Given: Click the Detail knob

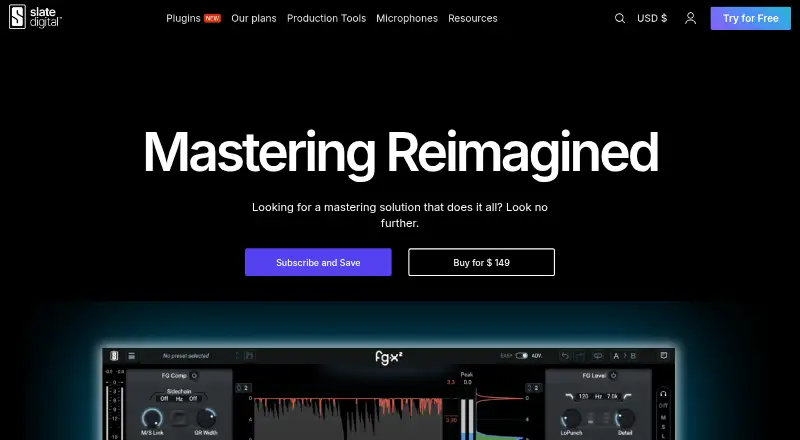Looking at the screenshot, I should coord(626,419).
